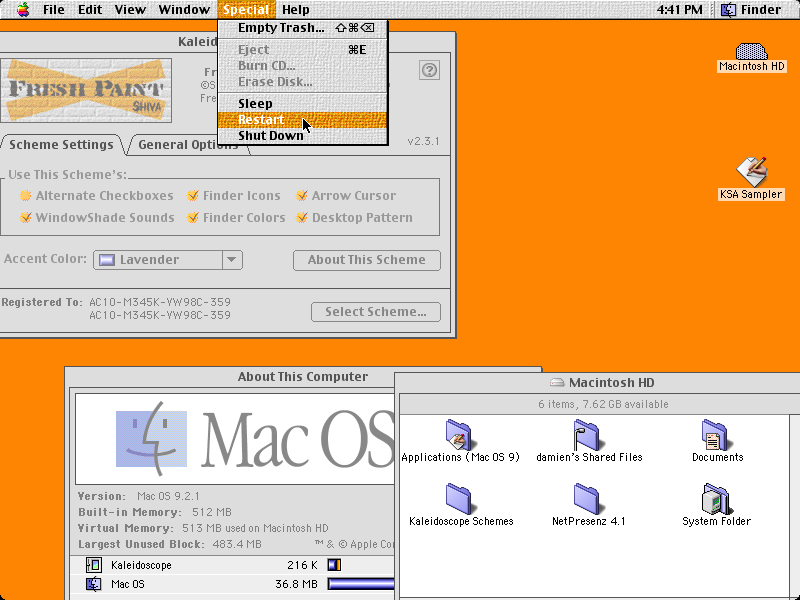Click the 'Mac OS 9.2.1' version text

(x=168, y=496)
